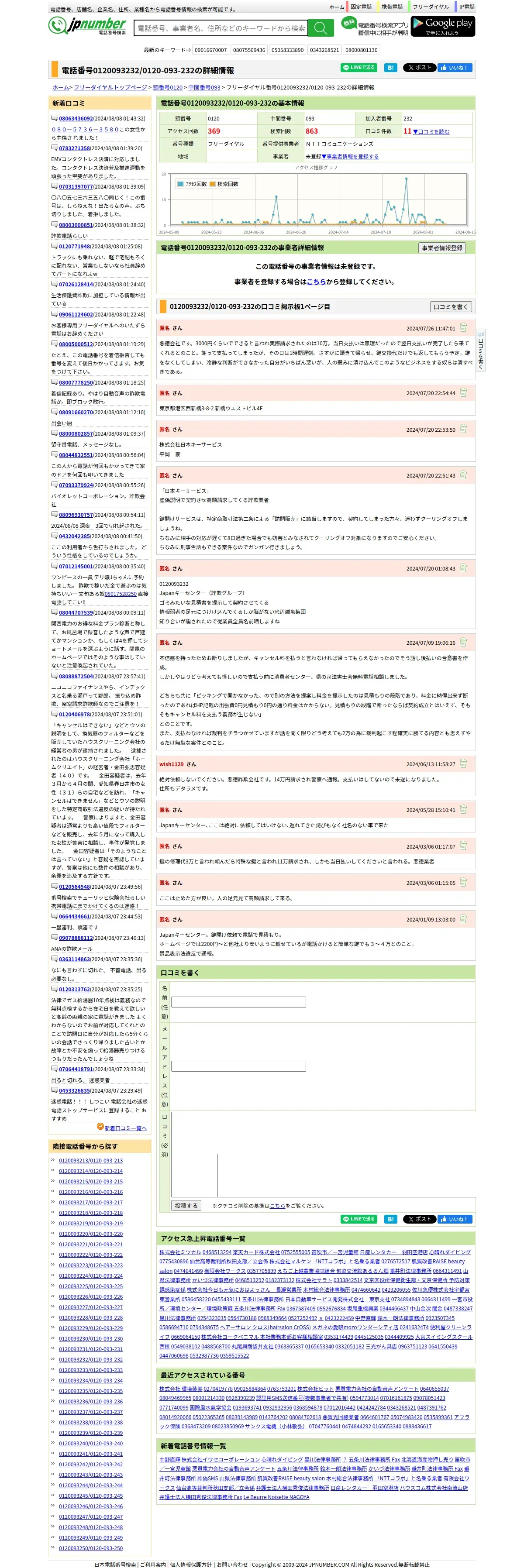Switch to IP電話 tab
Image resolution: width=524 pixels, height=1568 pixels.
coord(467,7)
